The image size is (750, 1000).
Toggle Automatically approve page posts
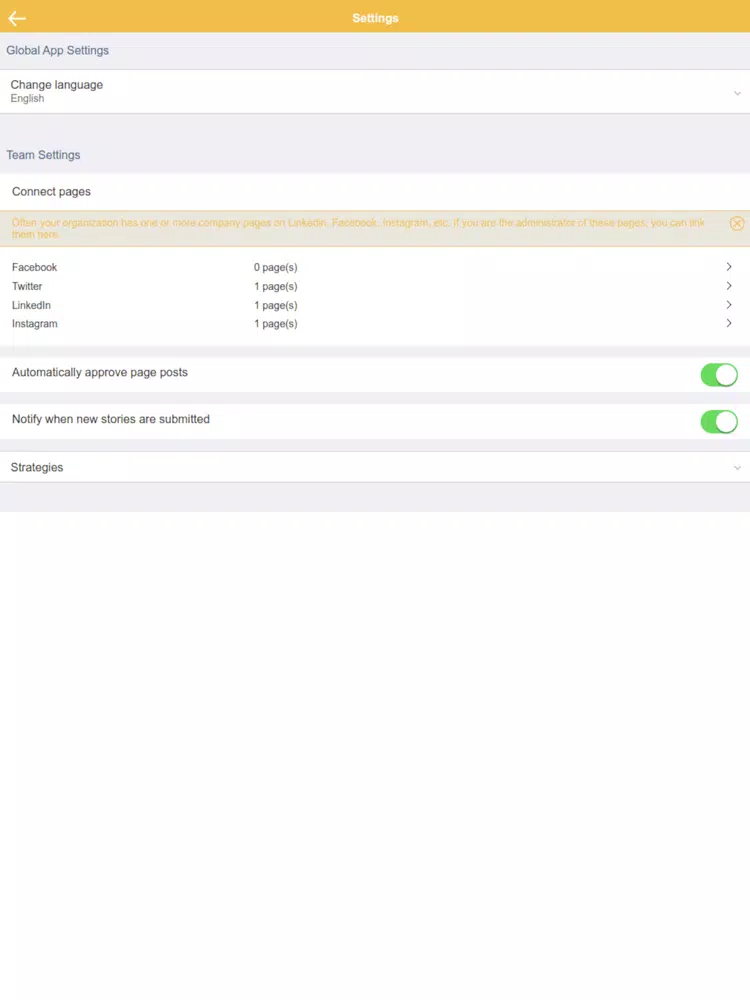(719, 375)
